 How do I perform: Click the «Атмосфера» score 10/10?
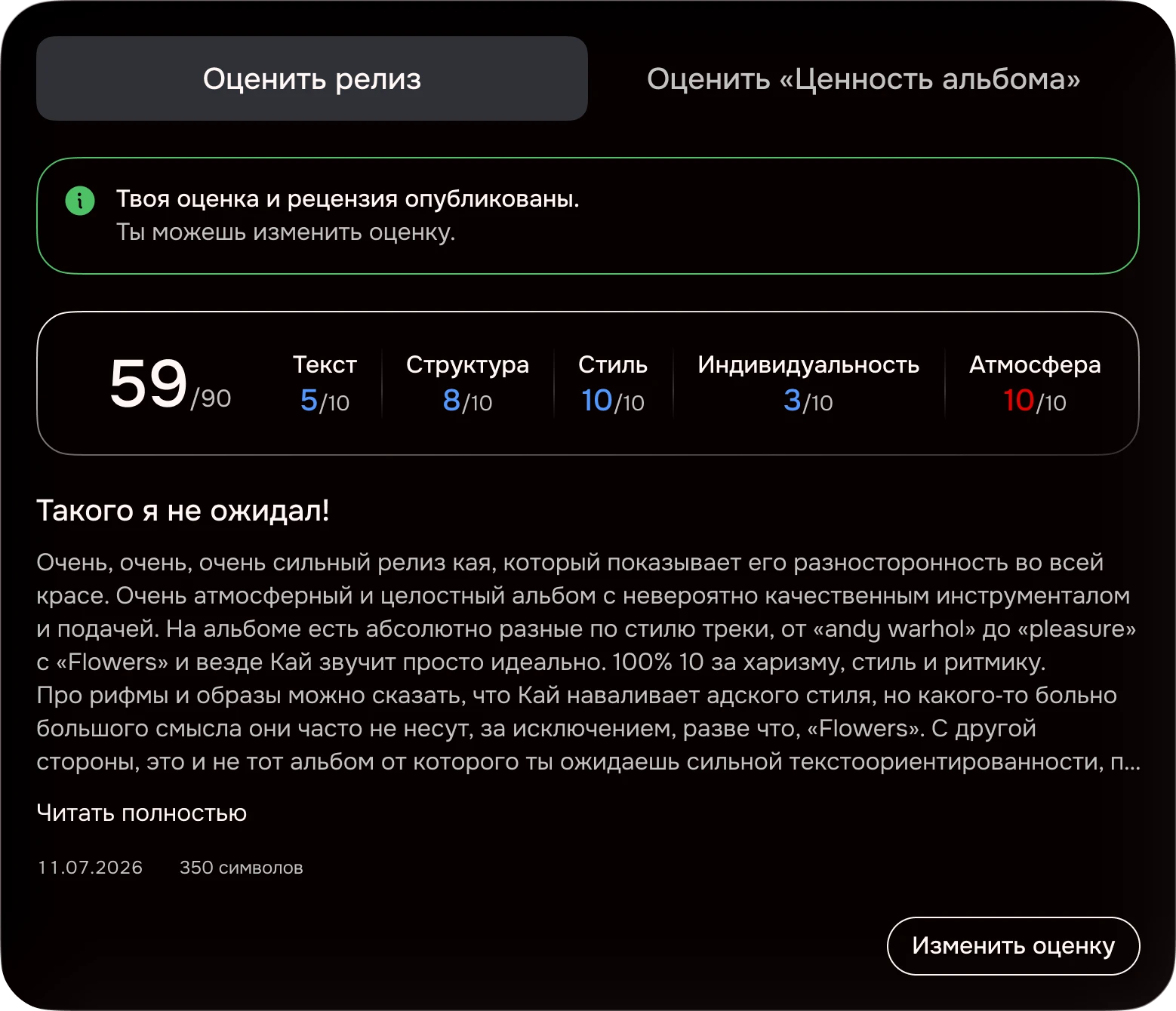point(1035,401)
